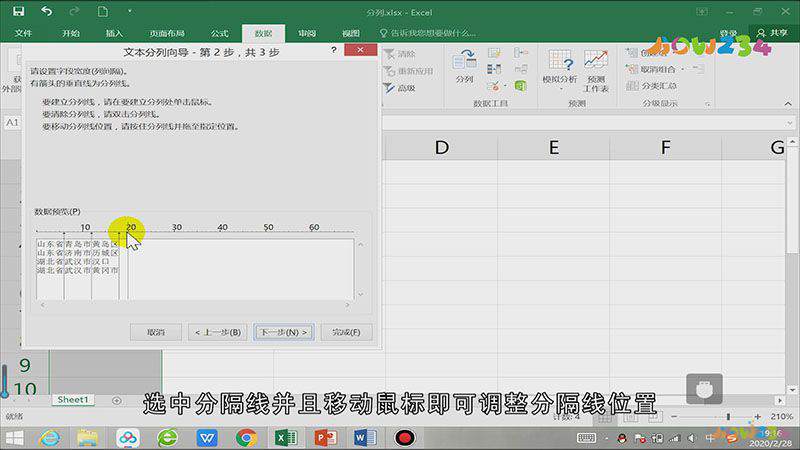Open Word from the taskbar
This screenshot has width=800, height=450.
click(365, 438)
